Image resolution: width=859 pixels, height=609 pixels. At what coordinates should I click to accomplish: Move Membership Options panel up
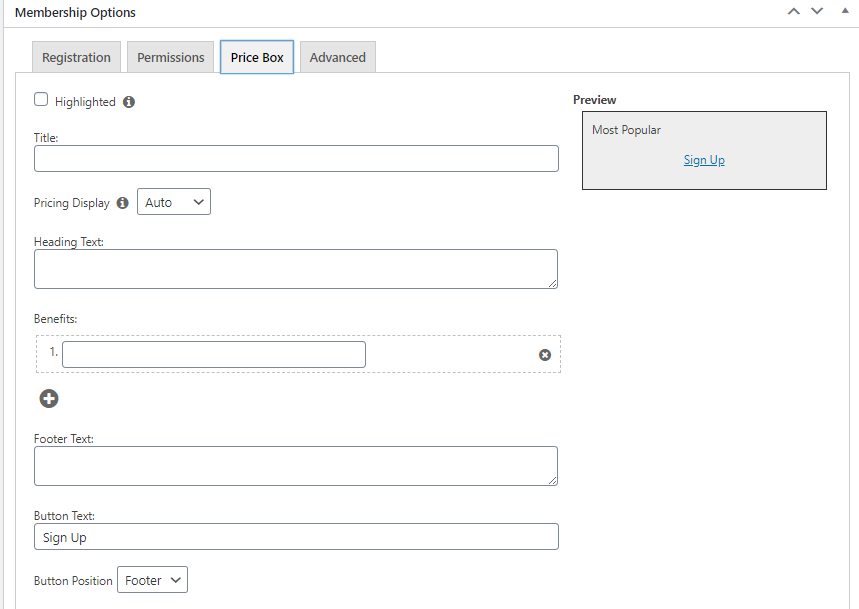[794, 12]
